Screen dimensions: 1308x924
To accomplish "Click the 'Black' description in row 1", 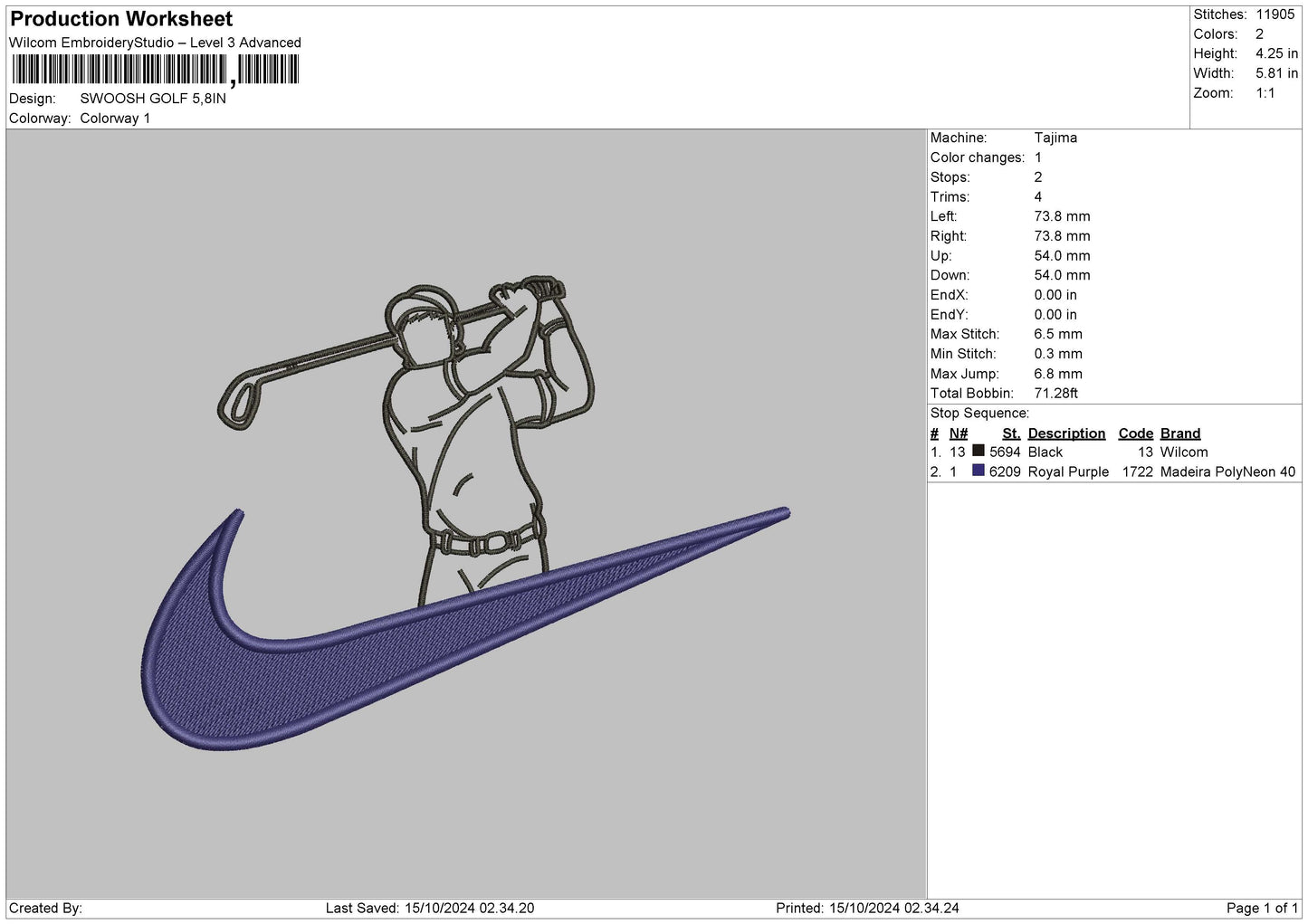I will coord(1045,452).
